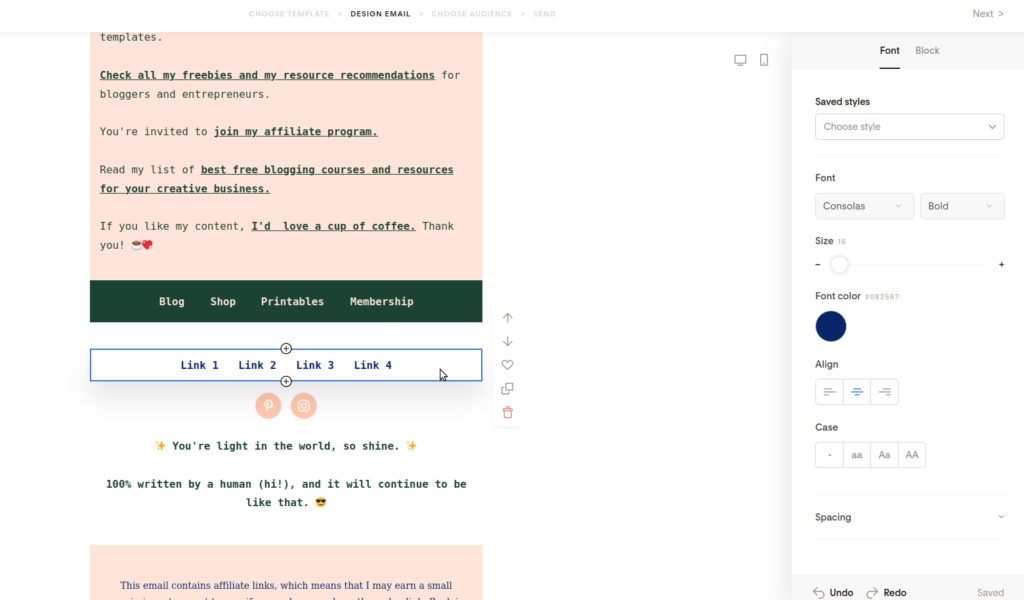Open the Bold weight dropdown
Viewport: 1024px width, 600px height.
tap(962, 206)
